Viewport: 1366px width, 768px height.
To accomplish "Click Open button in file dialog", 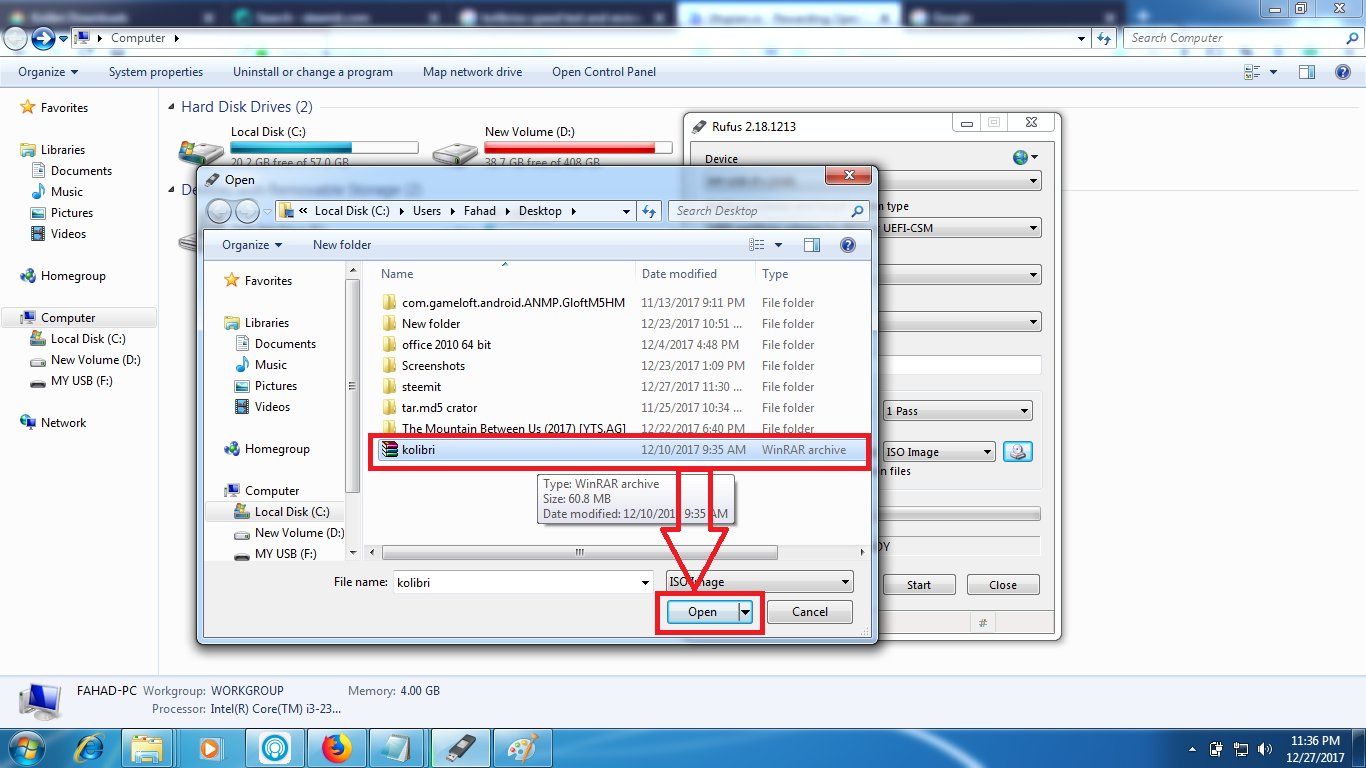I will coord(703,612).
